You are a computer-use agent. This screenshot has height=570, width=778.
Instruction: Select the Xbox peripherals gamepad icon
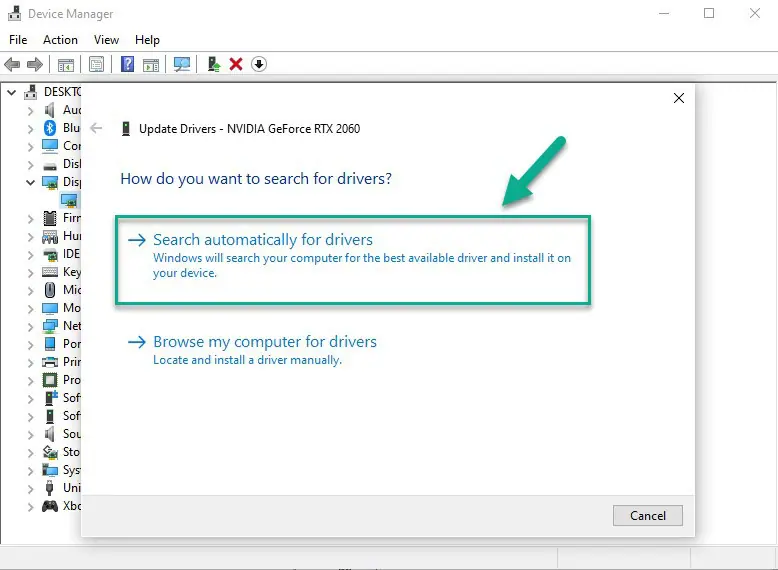50,507
